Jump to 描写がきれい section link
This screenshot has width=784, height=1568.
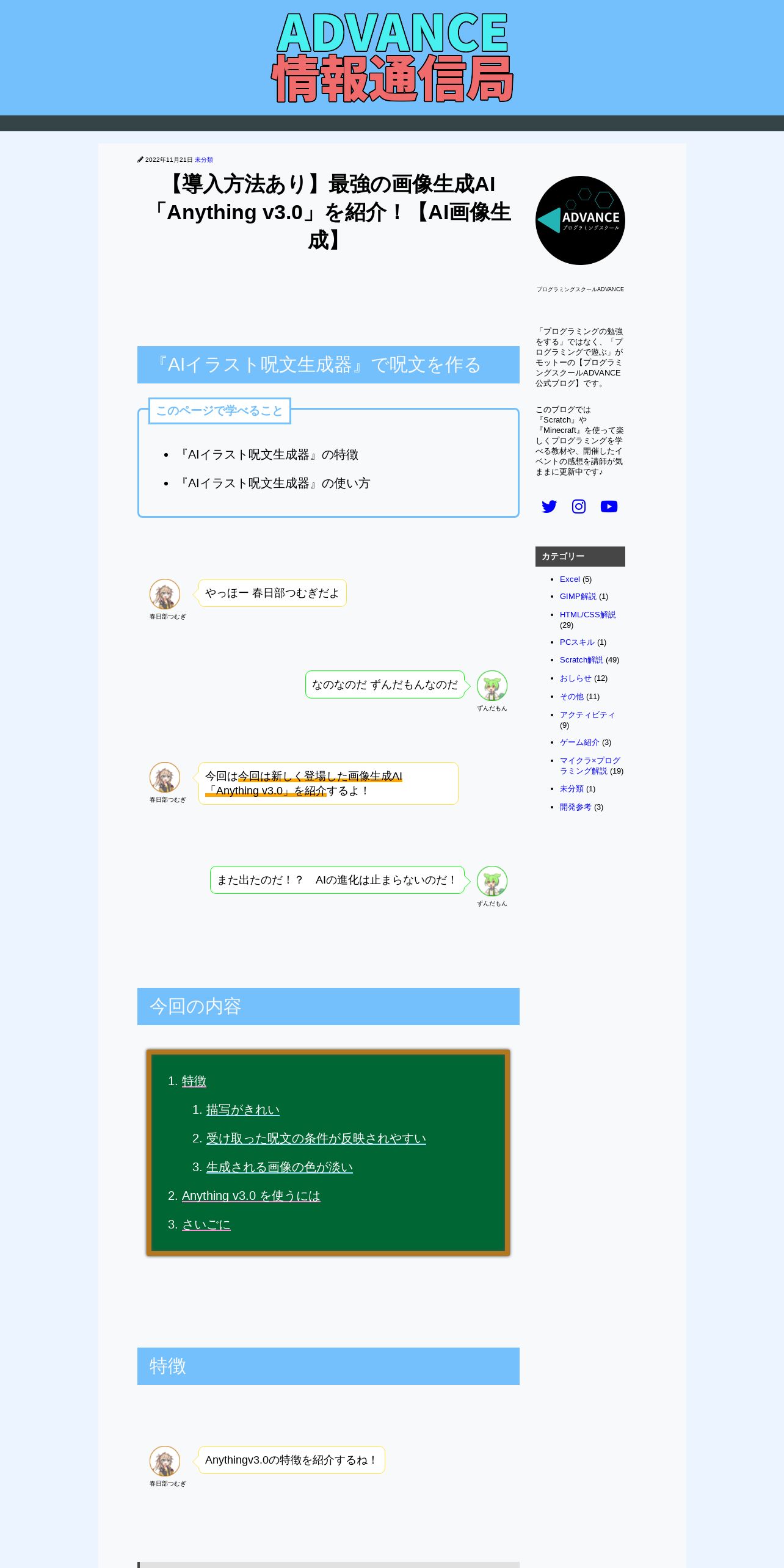coord(242,1110)
